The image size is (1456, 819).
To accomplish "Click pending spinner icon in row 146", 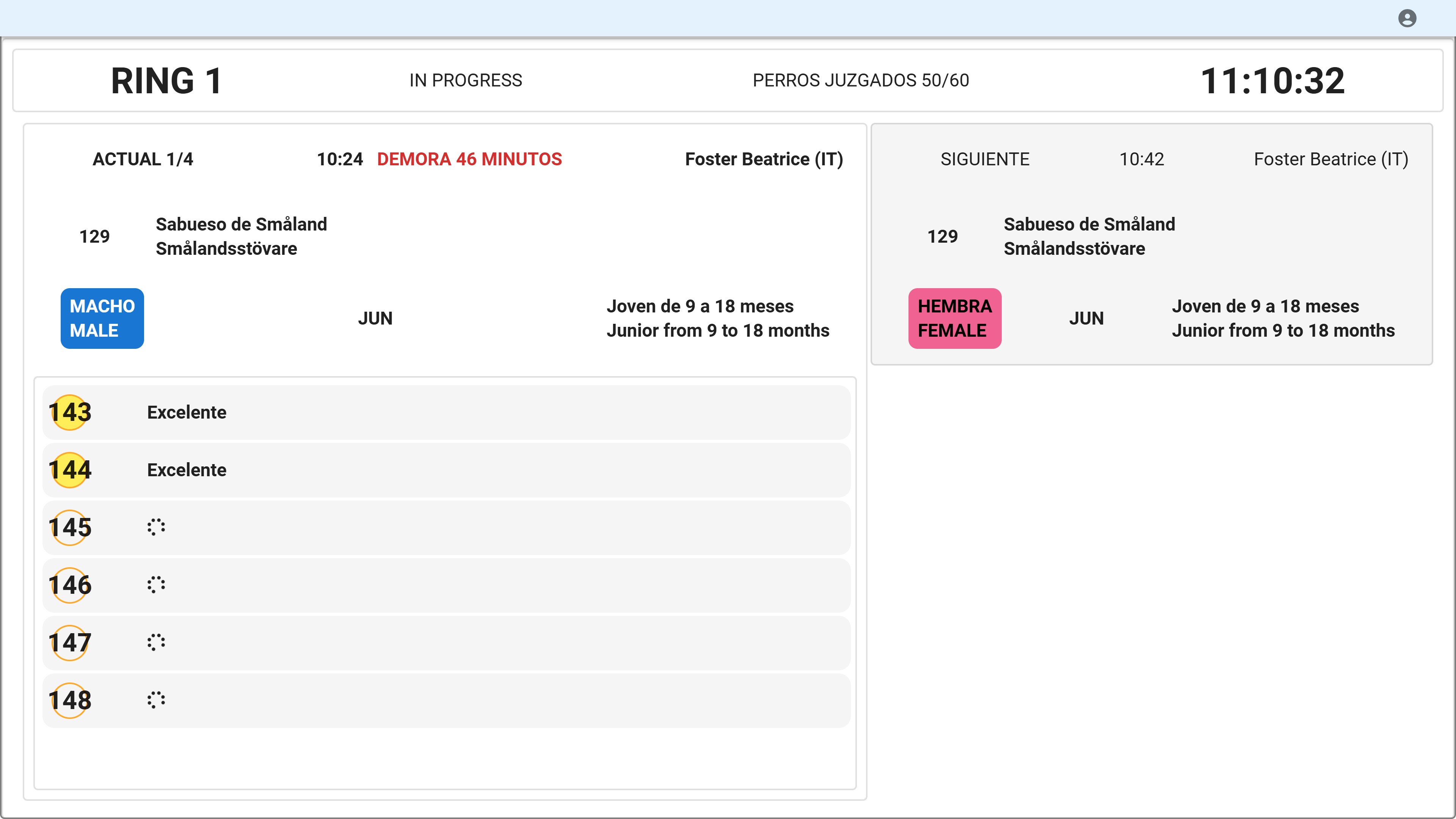I will pyautogui.click(x=156, y=584).
